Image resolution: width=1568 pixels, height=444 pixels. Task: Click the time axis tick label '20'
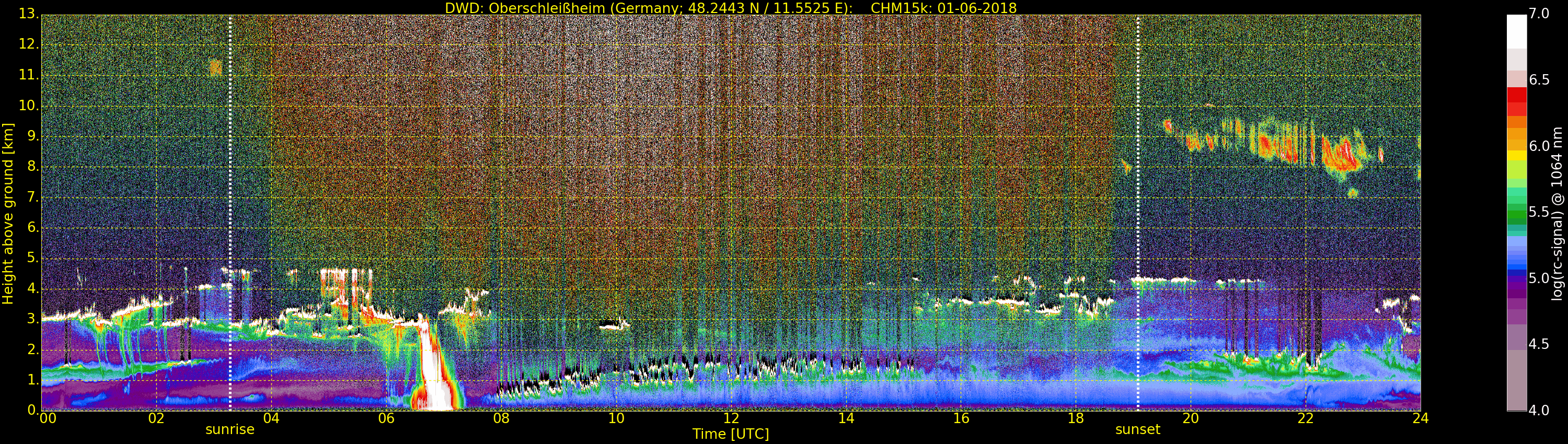pyautogui.click(x=1191, y=418)
